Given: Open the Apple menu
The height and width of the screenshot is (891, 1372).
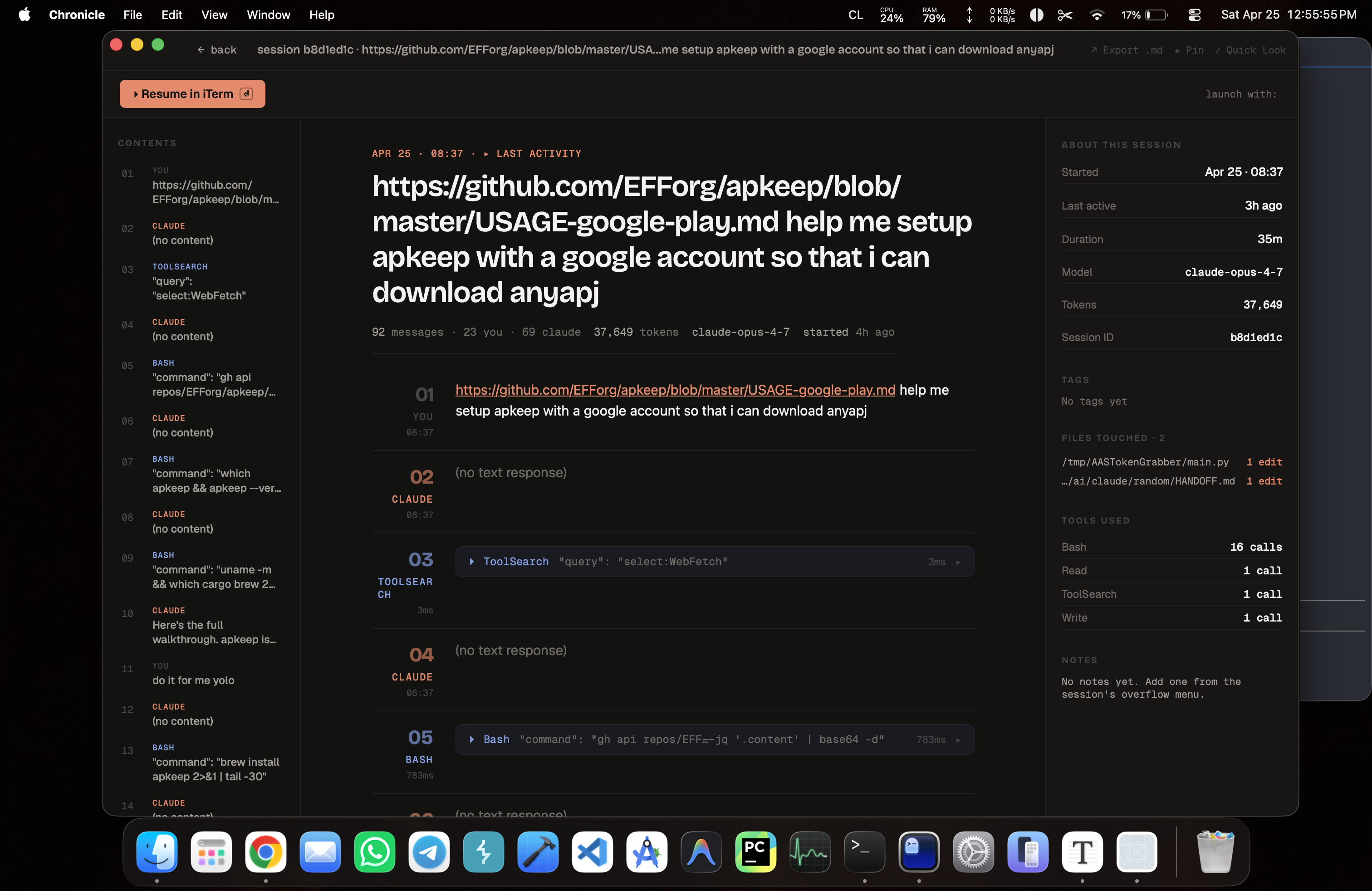Looking at the screenshot, I should [24, 15].
